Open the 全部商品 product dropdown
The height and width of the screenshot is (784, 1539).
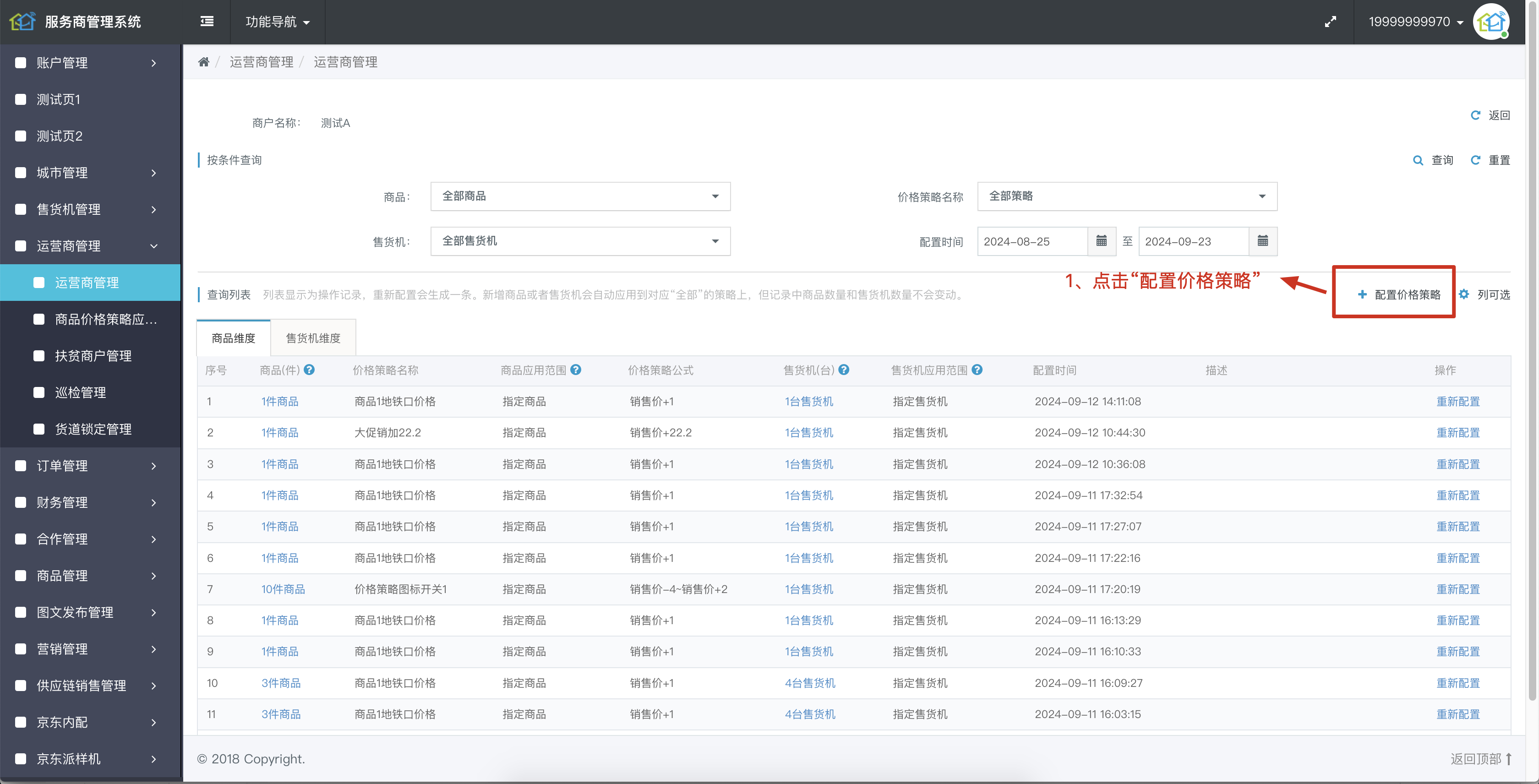click(x=580, y=196)
